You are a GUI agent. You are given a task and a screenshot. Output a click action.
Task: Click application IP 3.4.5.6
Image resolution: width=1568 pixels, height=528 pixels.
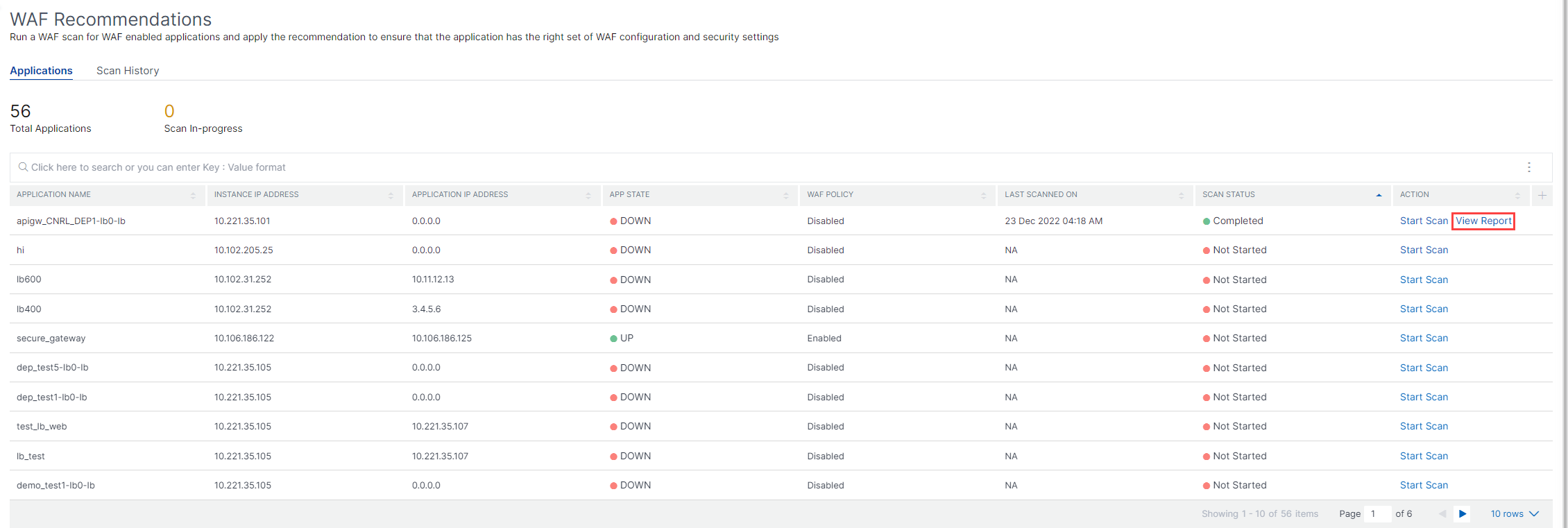tap(426, 309)
